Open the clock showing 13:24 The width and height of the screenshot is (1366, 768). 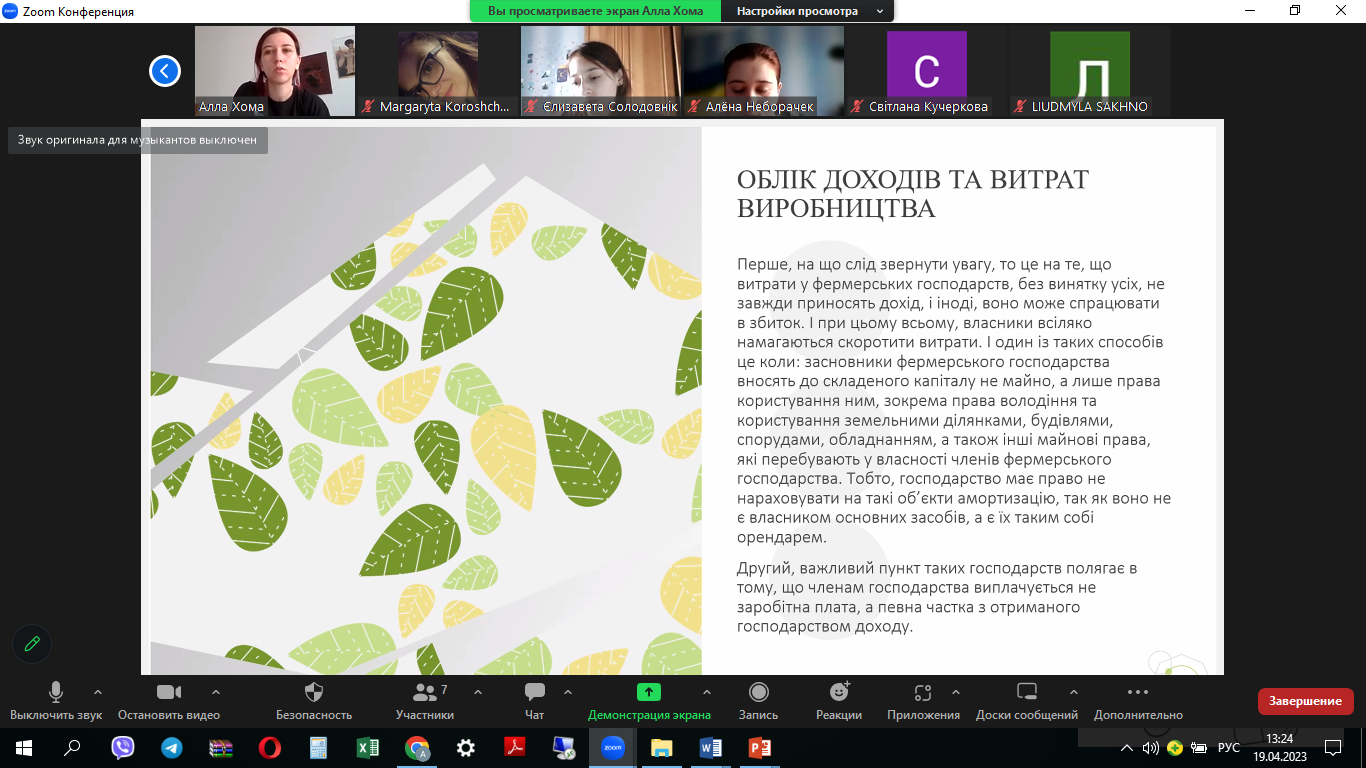pos(1279,747)
